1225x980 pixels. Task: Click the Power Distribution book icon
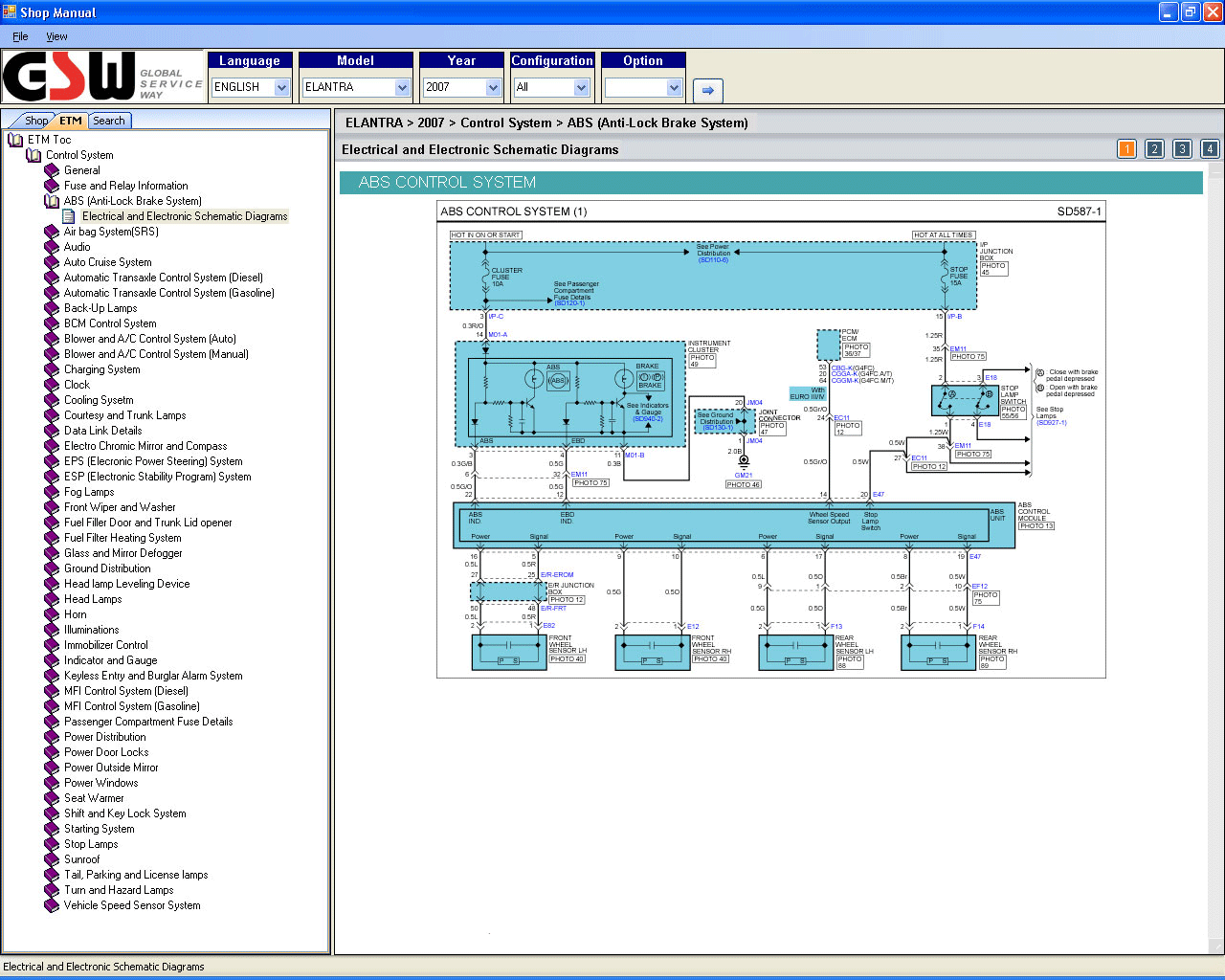52,737
